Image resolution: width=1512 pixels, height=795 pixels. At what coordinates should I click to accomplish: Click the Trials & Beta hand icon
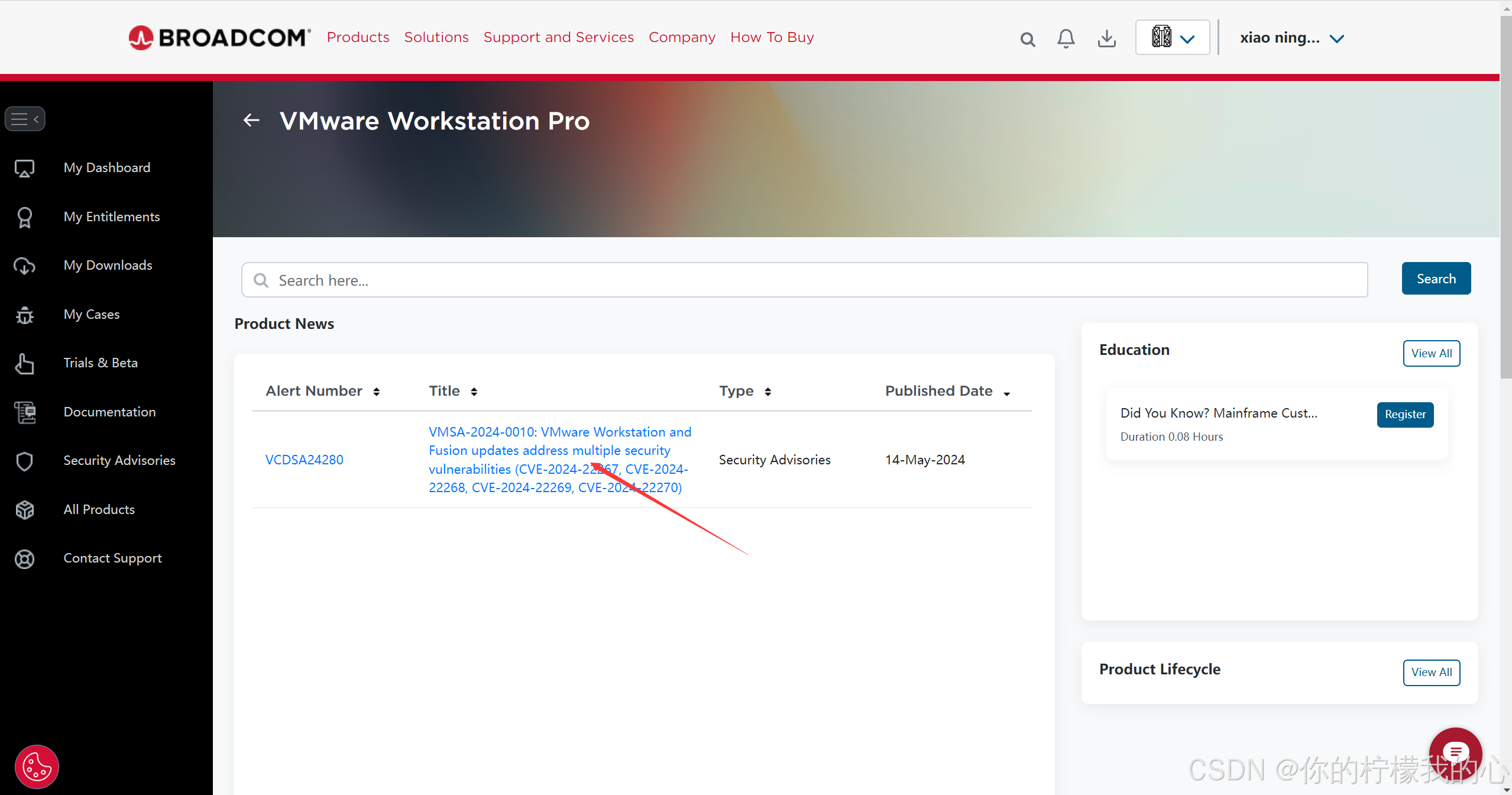[24, 364]
